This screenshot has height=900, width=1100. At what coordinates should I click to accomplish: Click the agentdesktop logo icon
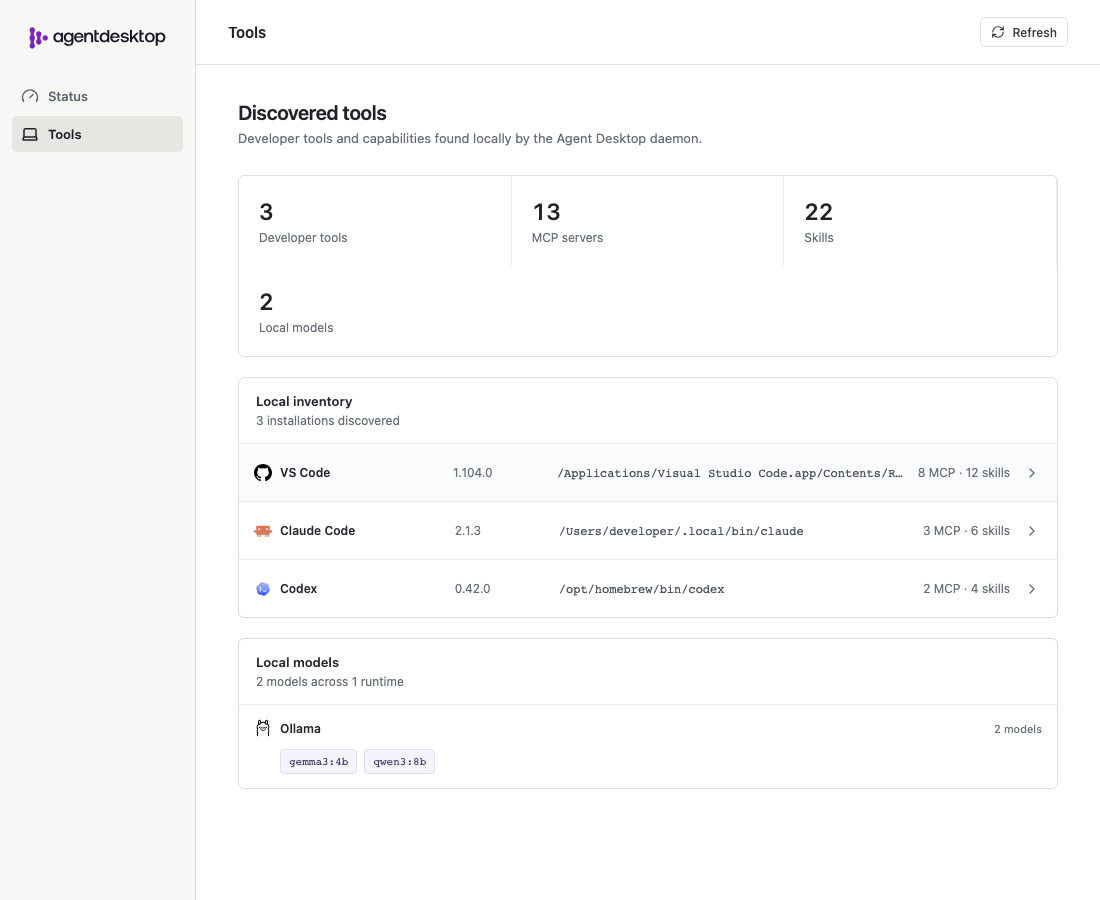(x=38, y=37)
